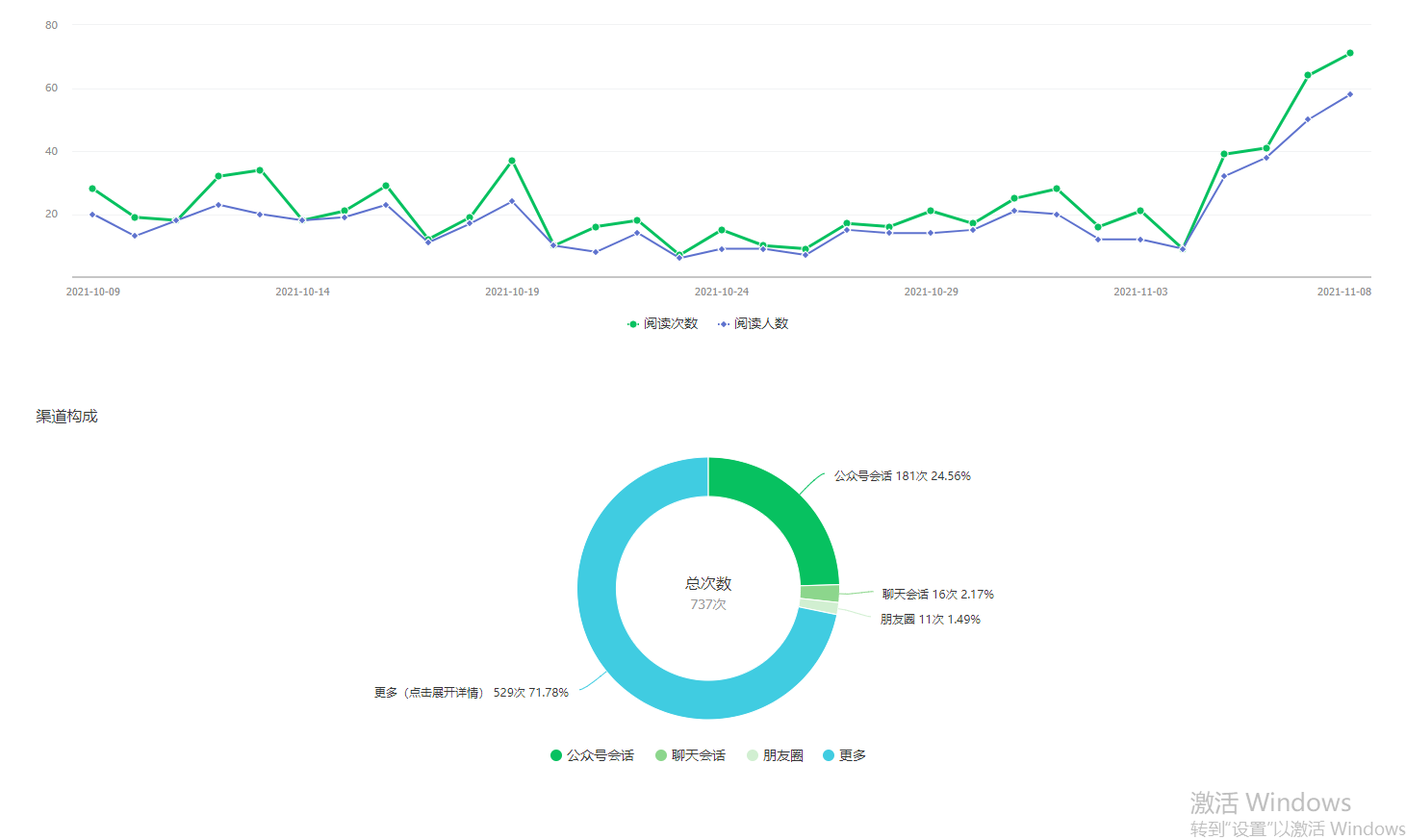The width and height of the screenshot is (1406, 840).
Task: Click the 聊天会话 16次 2.17% label
Action: tap(937, 595)
